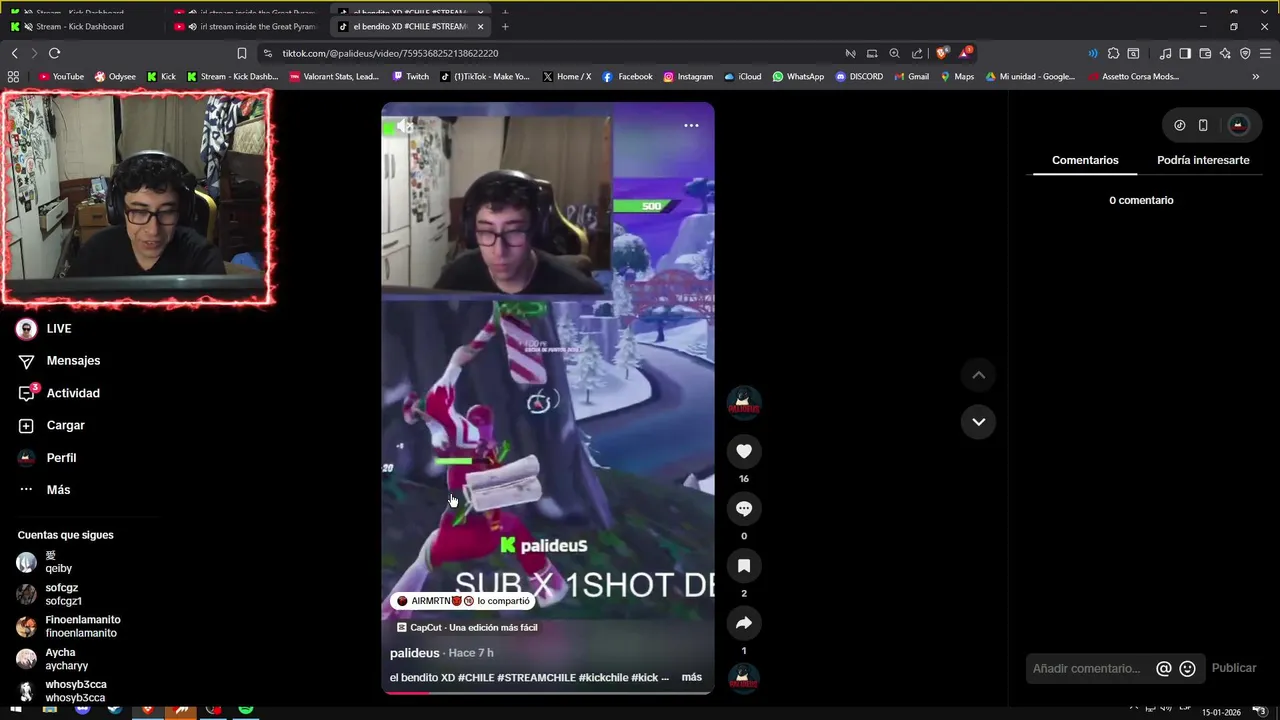Screen dimensions: 1280x720
Task: Open the three-dot video options menu
Action: pyautogui.click(x=691, y=125)
